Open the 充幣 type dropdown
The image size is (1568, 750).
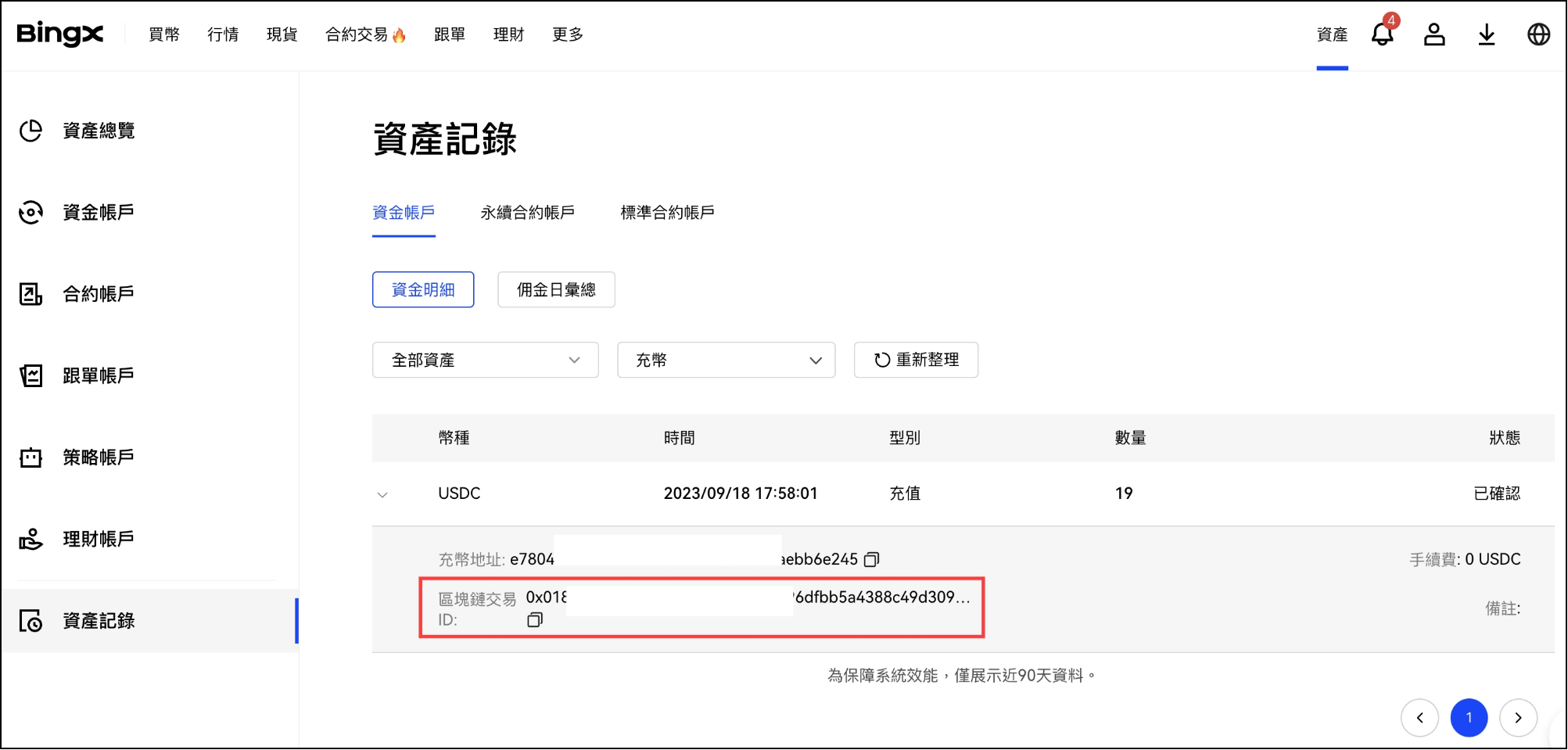point(726,360)
